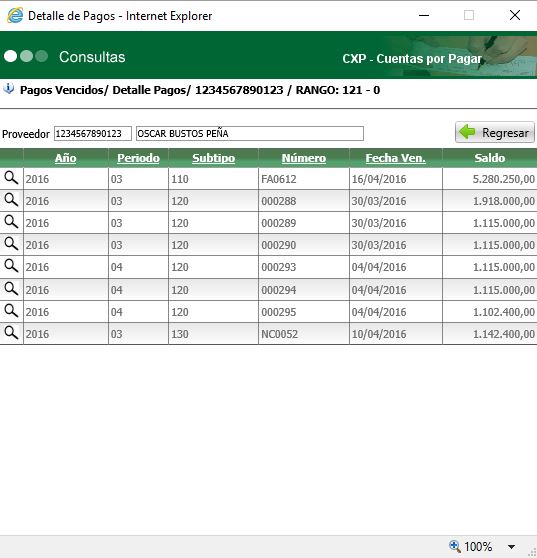This screenshot has width=537, height=558.
Task: Select the Número cell 000294
Action: point(279,290)
